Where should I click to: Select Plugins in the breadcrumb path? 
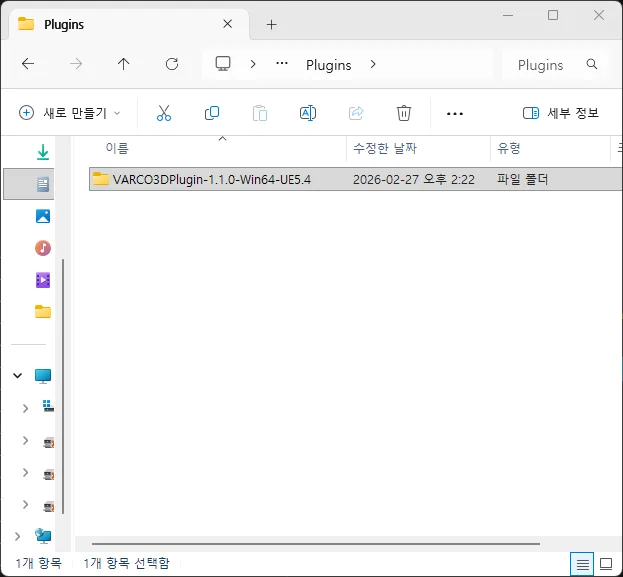pos(329,65)
